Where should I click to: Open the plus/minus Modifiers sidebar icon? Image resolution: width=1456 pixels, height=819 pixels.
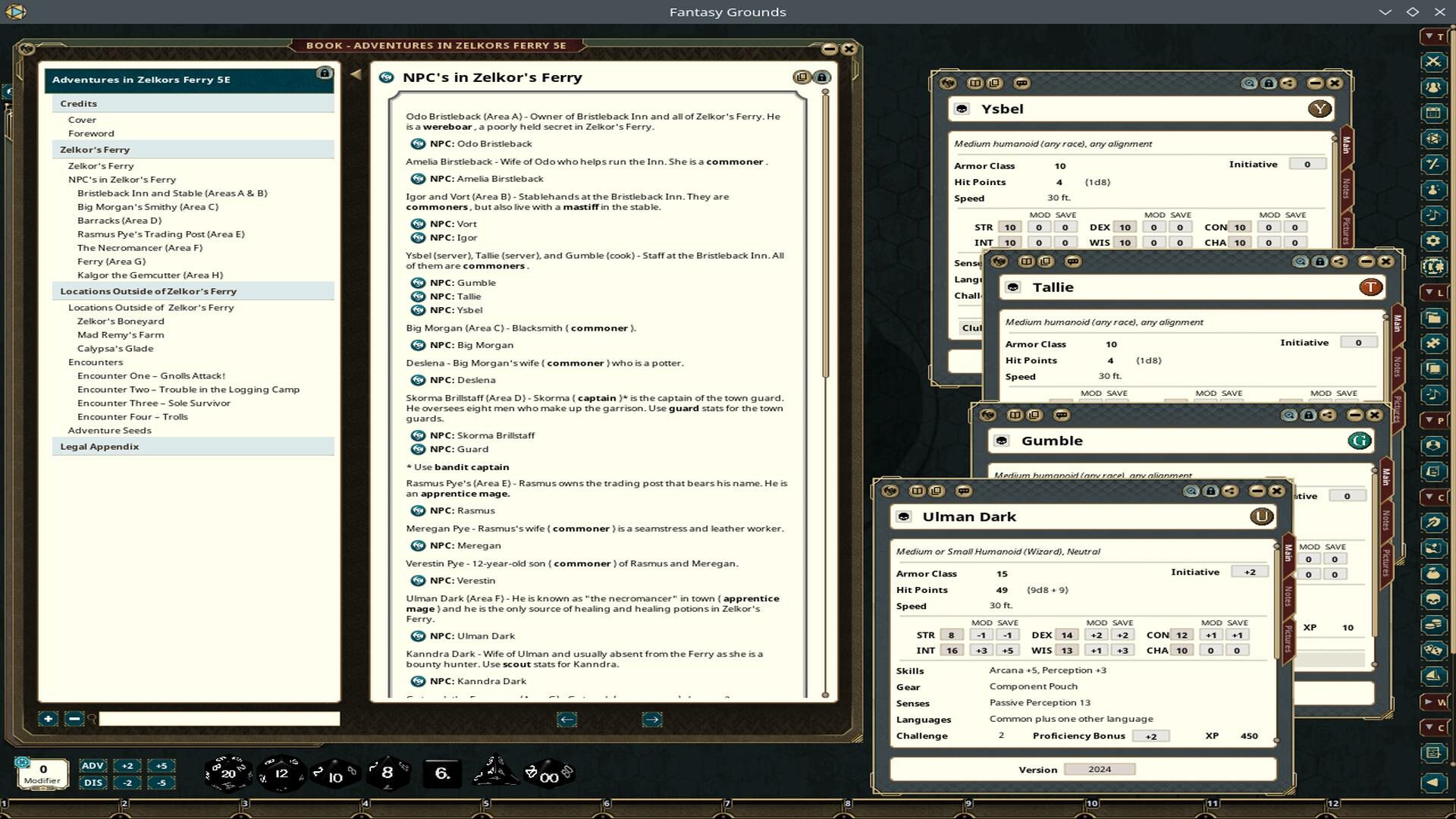click(1435, 163)
